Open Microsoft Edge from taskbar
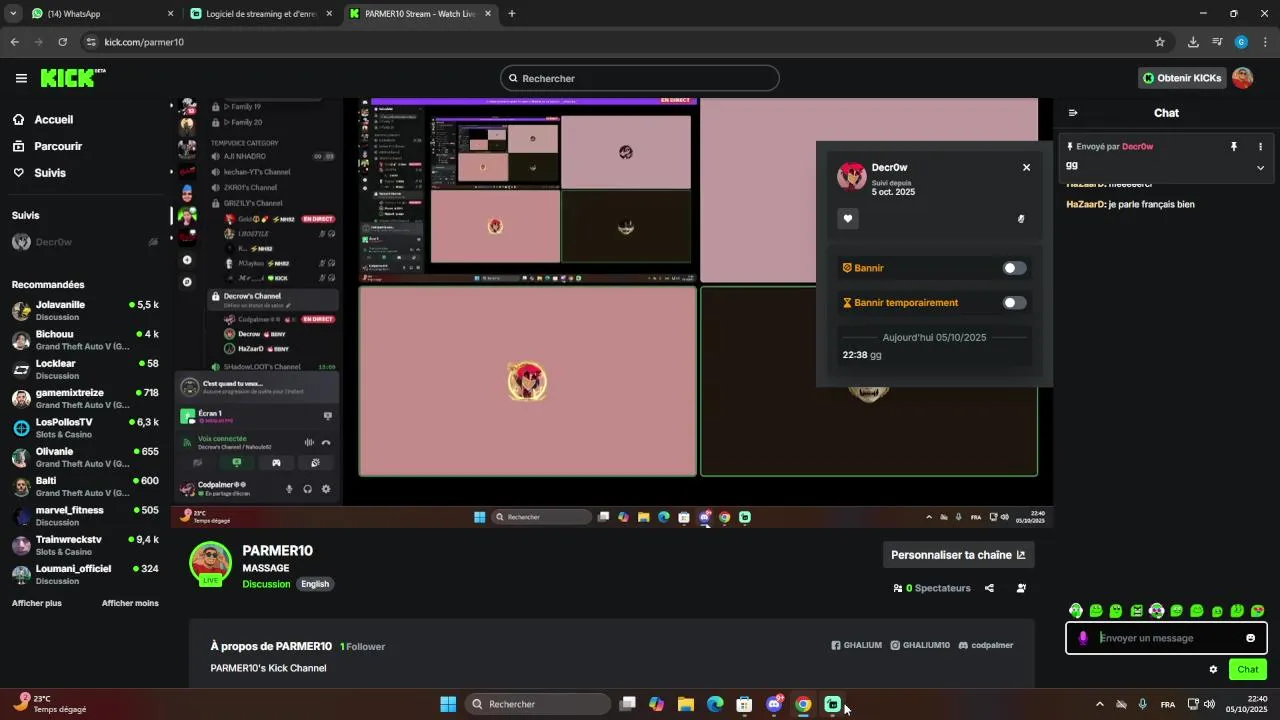Image resolution: width=1280 pixels, height=720 pixels. coord(715,704)
